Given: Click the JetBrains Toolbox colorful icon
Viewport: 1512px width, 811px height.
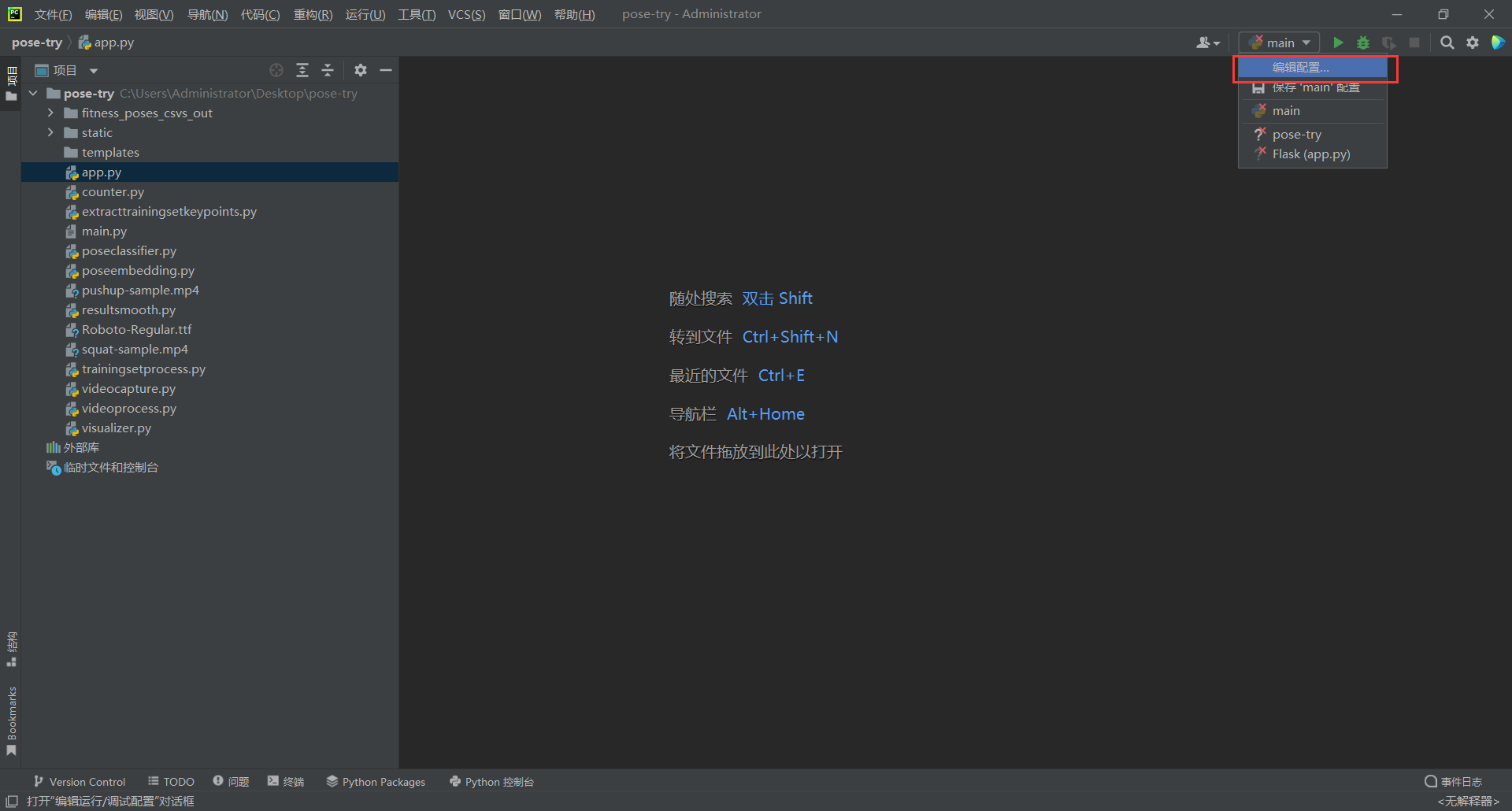Looking at the screenshot, I should [1498, 43].
